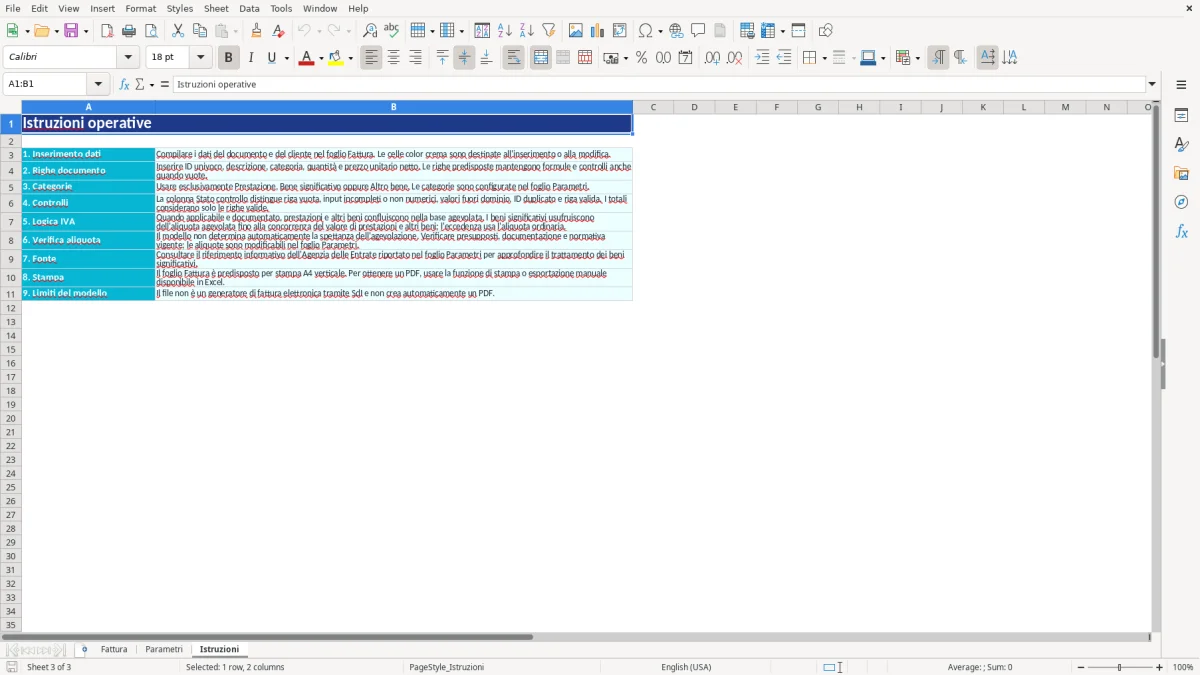The image size is (1200, 675).
Task: Open the Format menu
Action: pyautogui.click(x=140, y=8)
